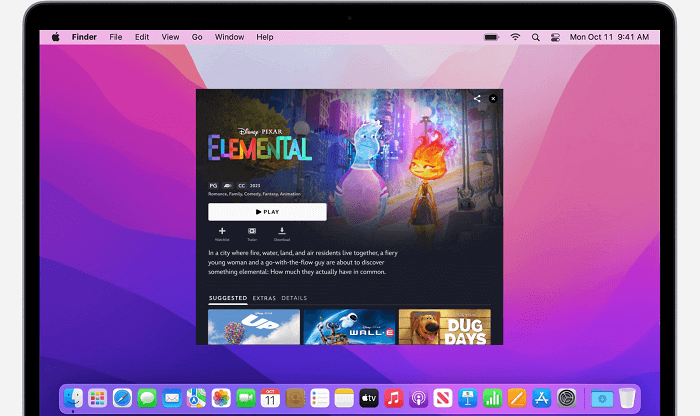Screen dimensions: 700x416
Task: Open Calendar from the Dock
Action: click(x=270, y=398)
